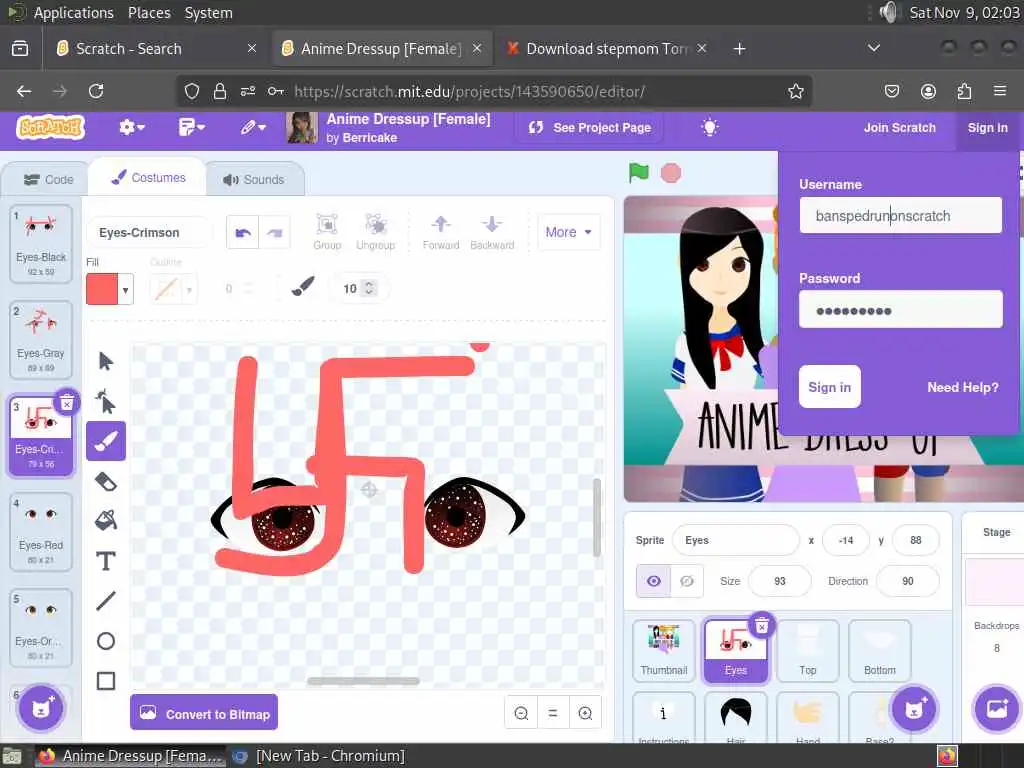Select the Eyes-Black costume thumbnail
The width and height of the screenshot is (1024, 768).
pyautogui.click(x=40, y=244)
